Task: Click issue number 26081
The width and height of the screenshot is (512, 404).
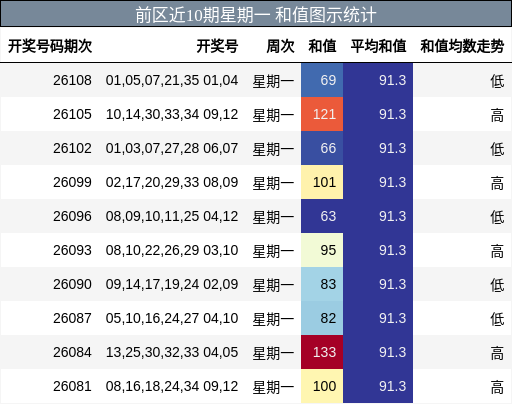Action: [x=72, y=386]
